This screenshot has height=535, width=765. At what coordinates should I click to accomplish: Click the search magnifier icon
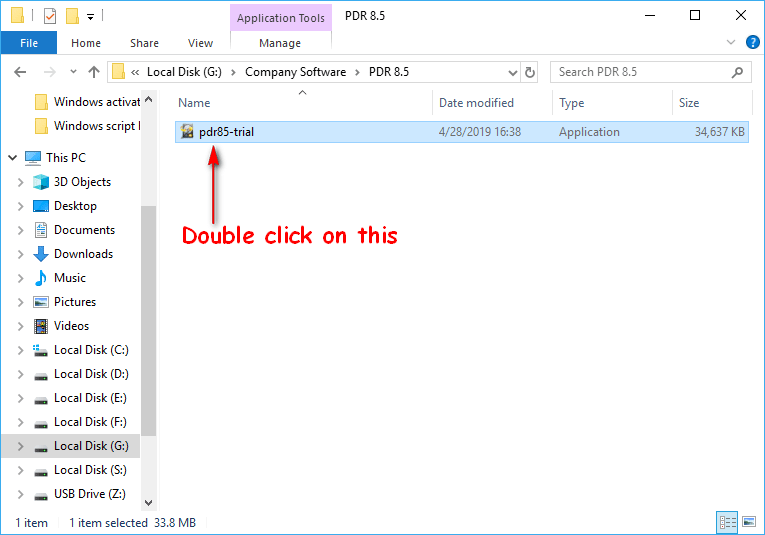pos(738,72)
